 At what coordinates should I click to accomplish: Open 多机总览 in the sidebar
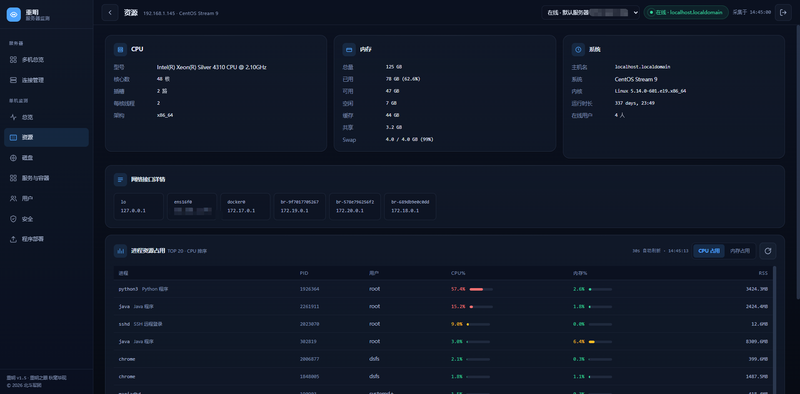46,60
